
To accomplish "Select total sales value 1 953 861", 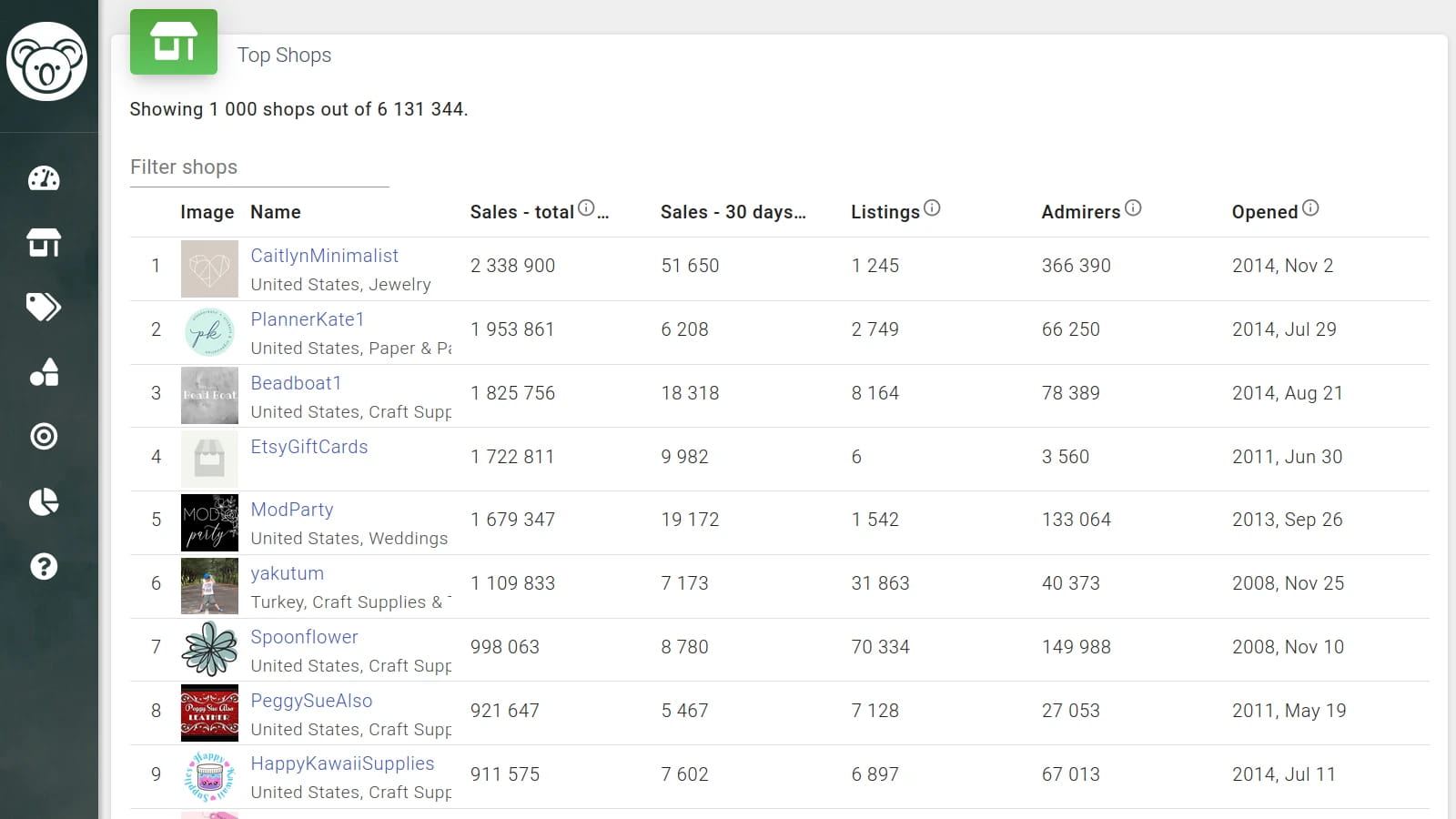I will [512, 329].
